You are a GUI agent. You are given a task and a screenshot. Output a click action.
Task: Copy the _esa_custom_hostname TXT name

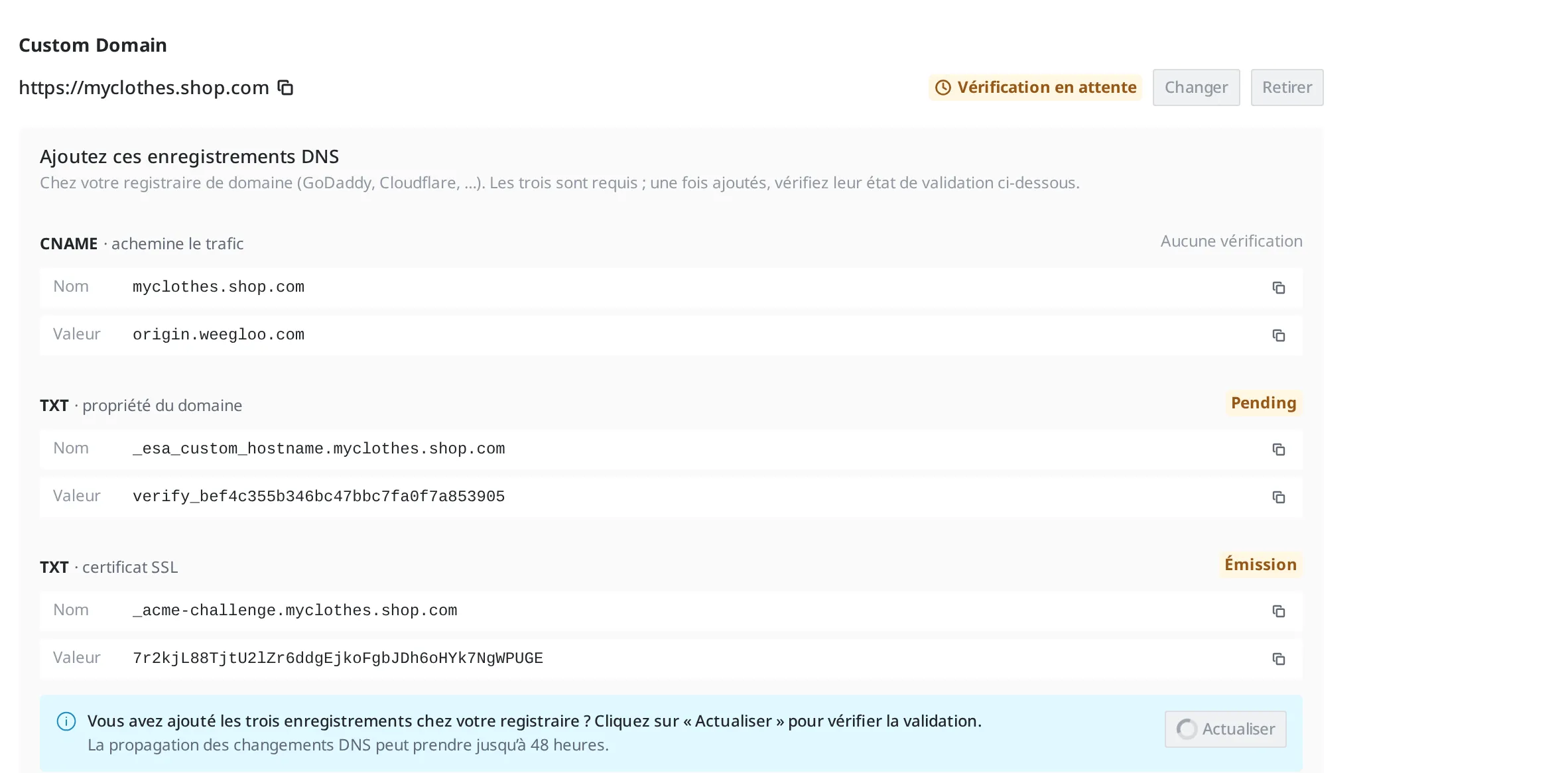pos(1278,449)
